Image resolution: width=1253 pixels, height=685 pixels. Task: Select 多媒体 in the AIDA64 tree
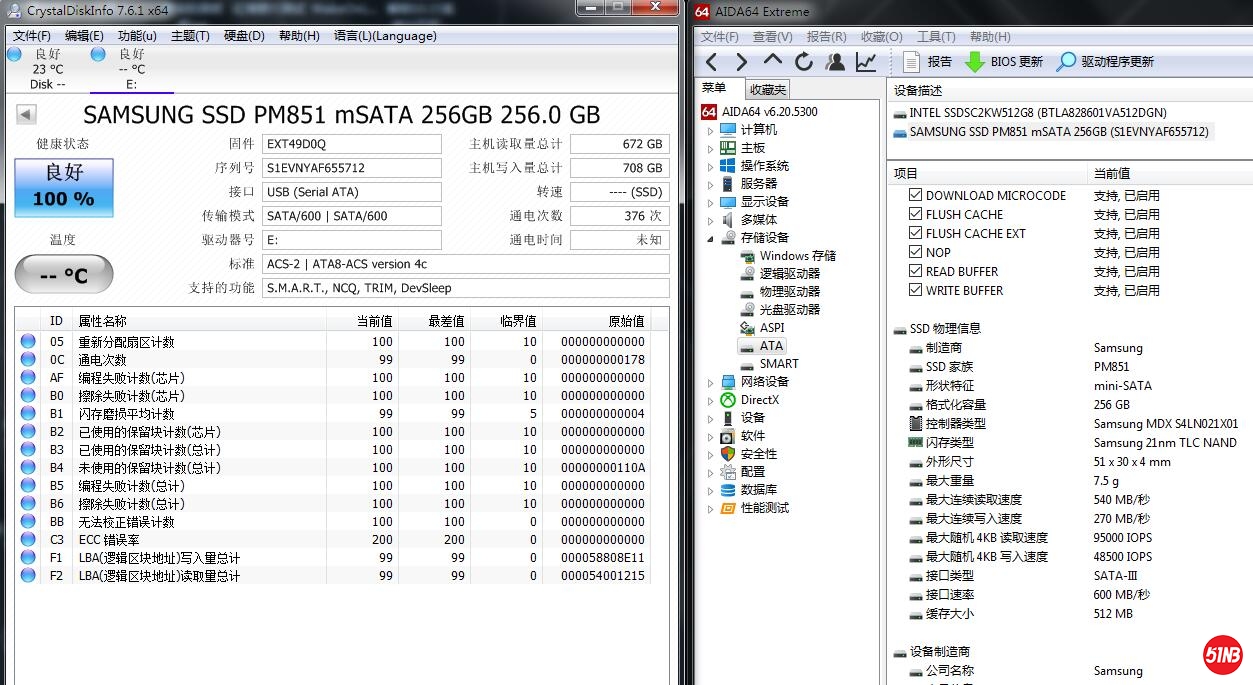point(758,220)
